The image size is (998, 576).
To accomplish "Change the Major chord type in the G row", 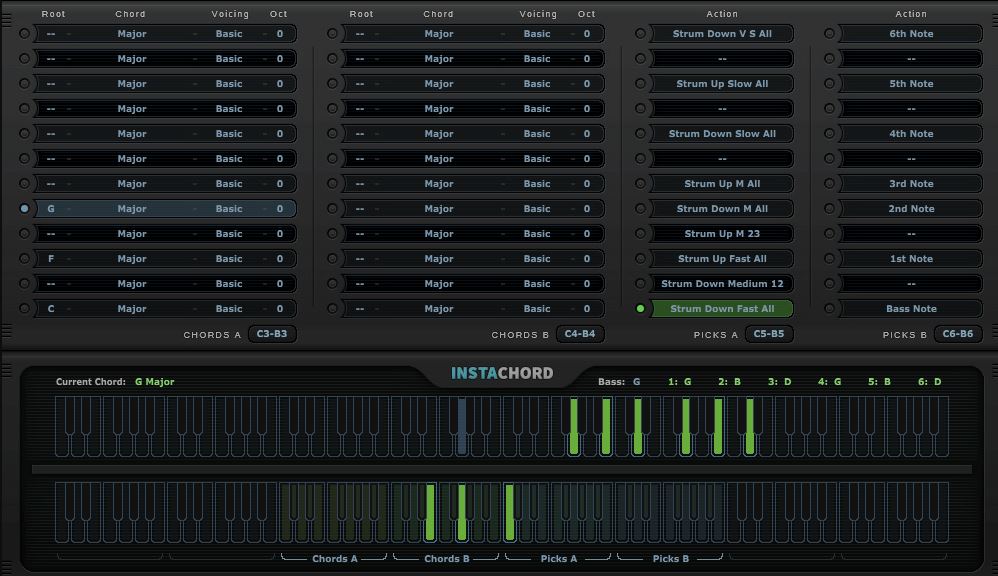I will click(x=132, y=209).
